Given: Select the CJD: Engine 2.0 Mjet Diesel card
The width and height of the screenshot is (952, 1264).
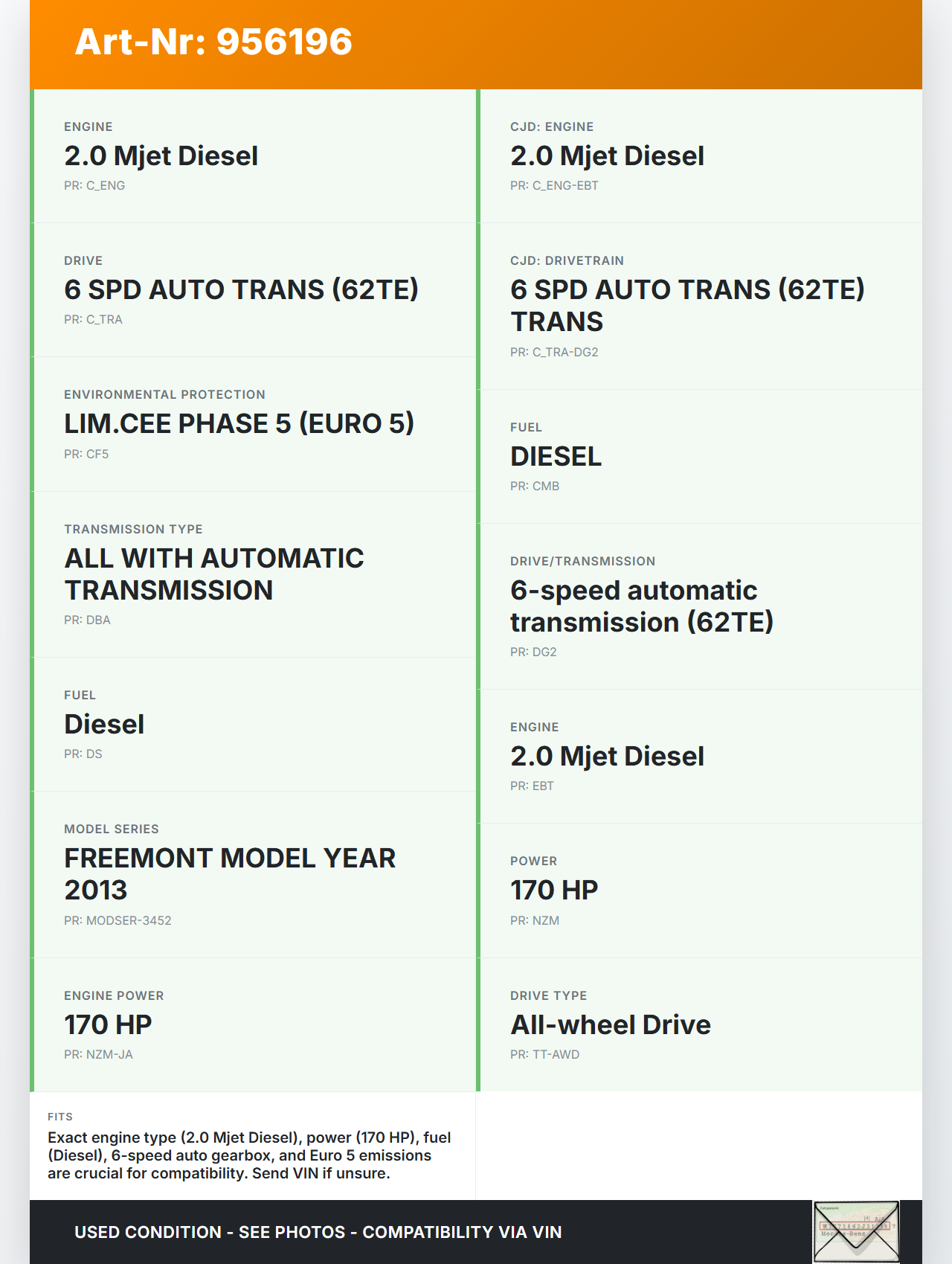Looking at the screenshot, I should (699, 156).
